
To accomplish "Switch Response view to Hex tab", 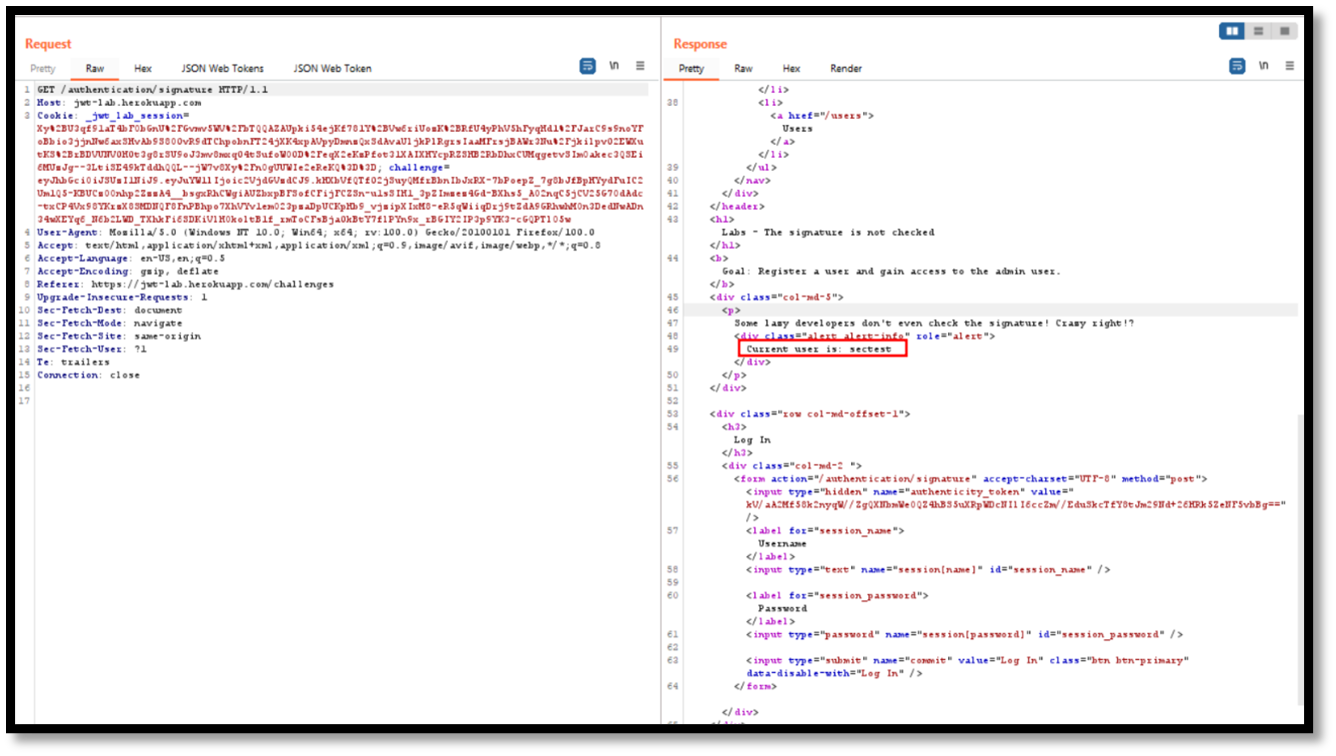I will 791,69.
